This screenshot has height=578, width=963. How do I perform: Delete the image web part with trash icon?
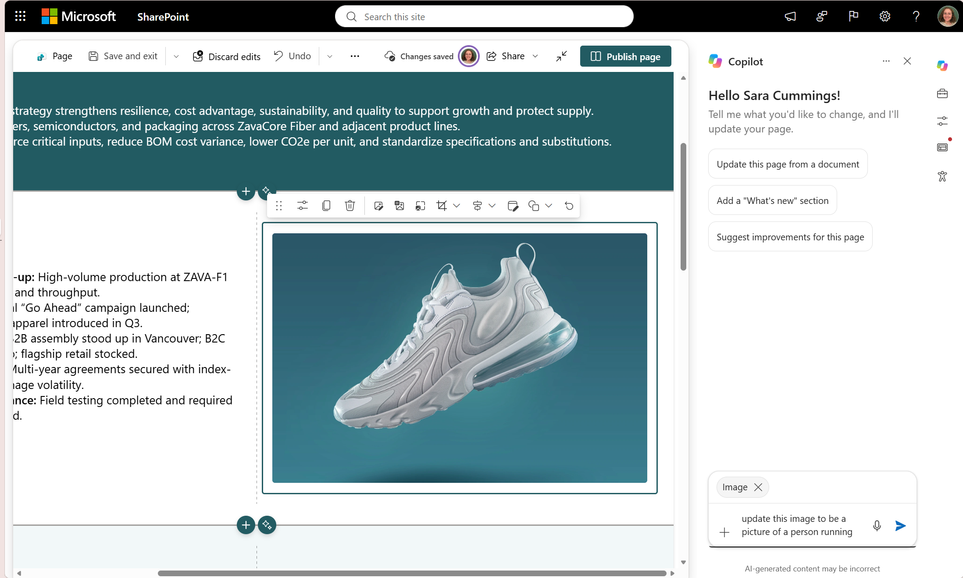(x=349, y=206)
